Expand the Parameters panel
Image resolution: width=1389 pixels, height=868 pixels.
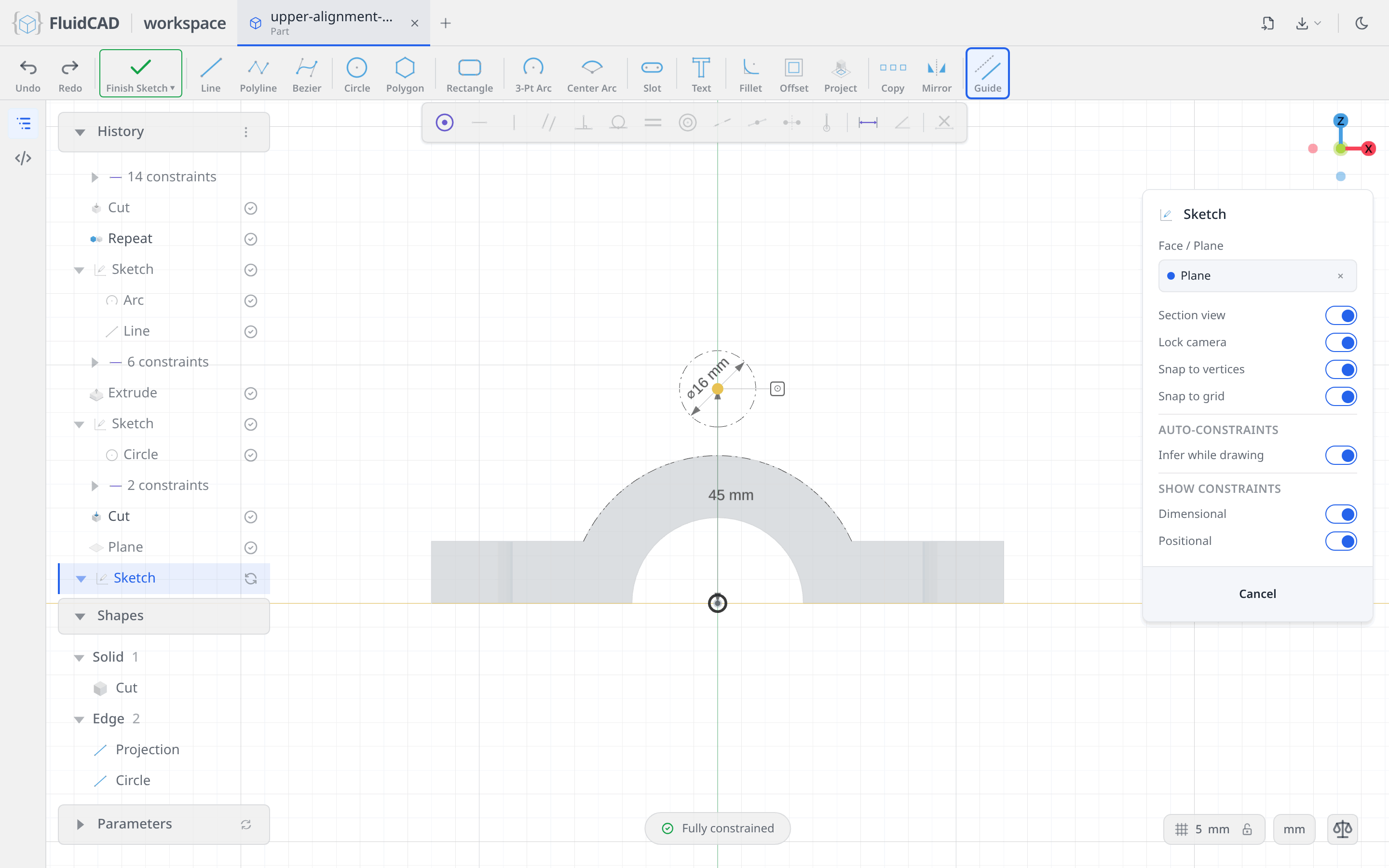[x=80, y=825]
